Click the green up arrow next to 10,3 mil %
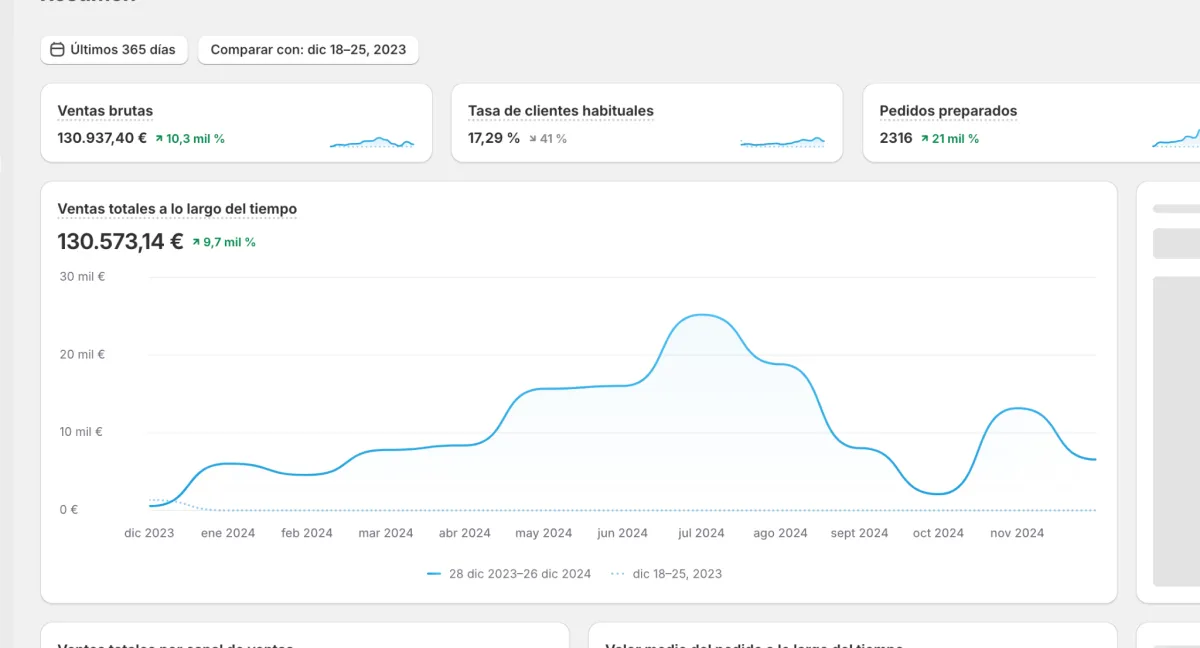The image size is (1200, 648). (x=159, y=139)
